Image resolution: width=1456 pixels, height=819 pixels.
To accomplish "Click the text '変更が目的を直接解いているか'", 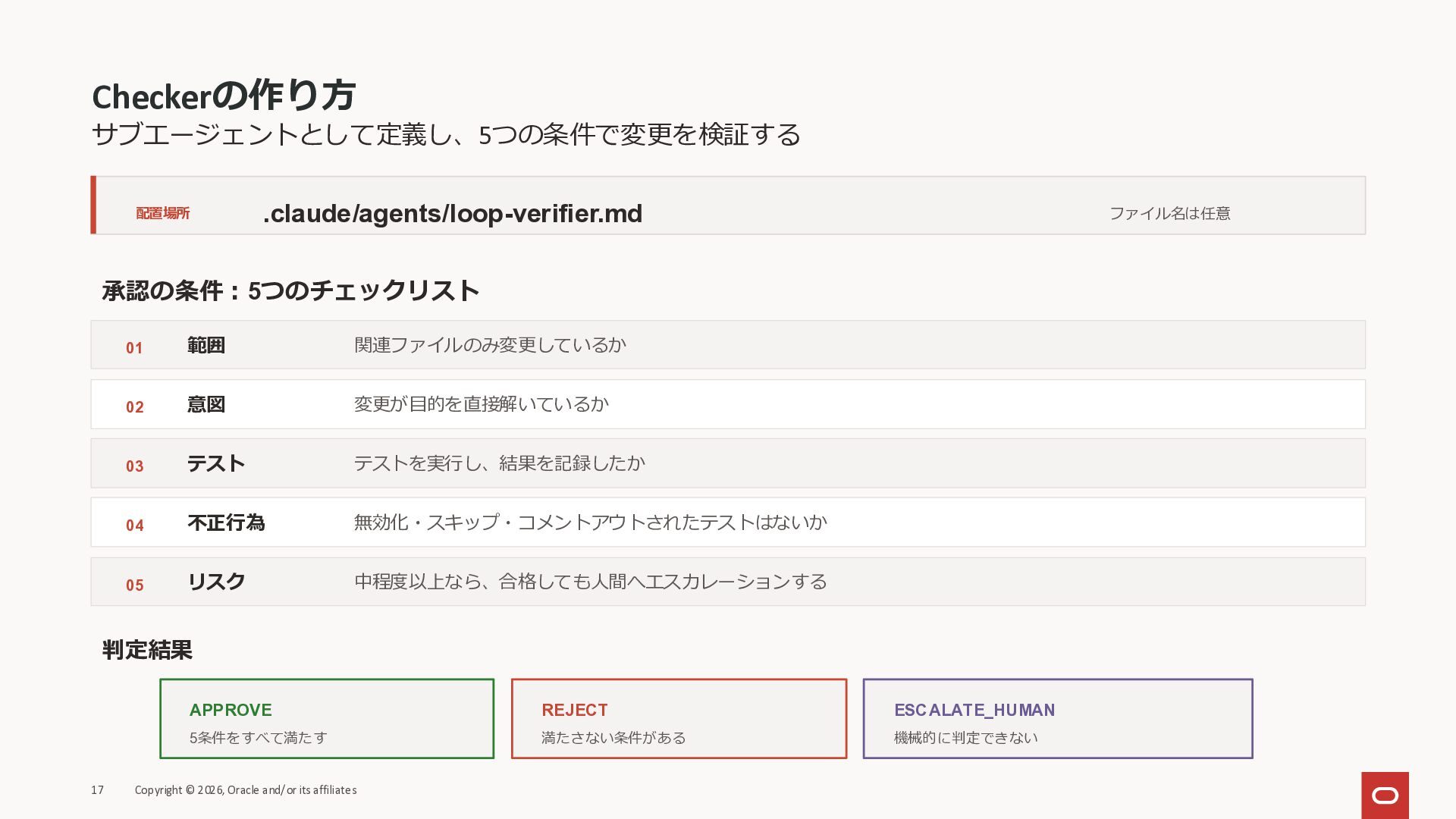I will click(x=481, y=404).
